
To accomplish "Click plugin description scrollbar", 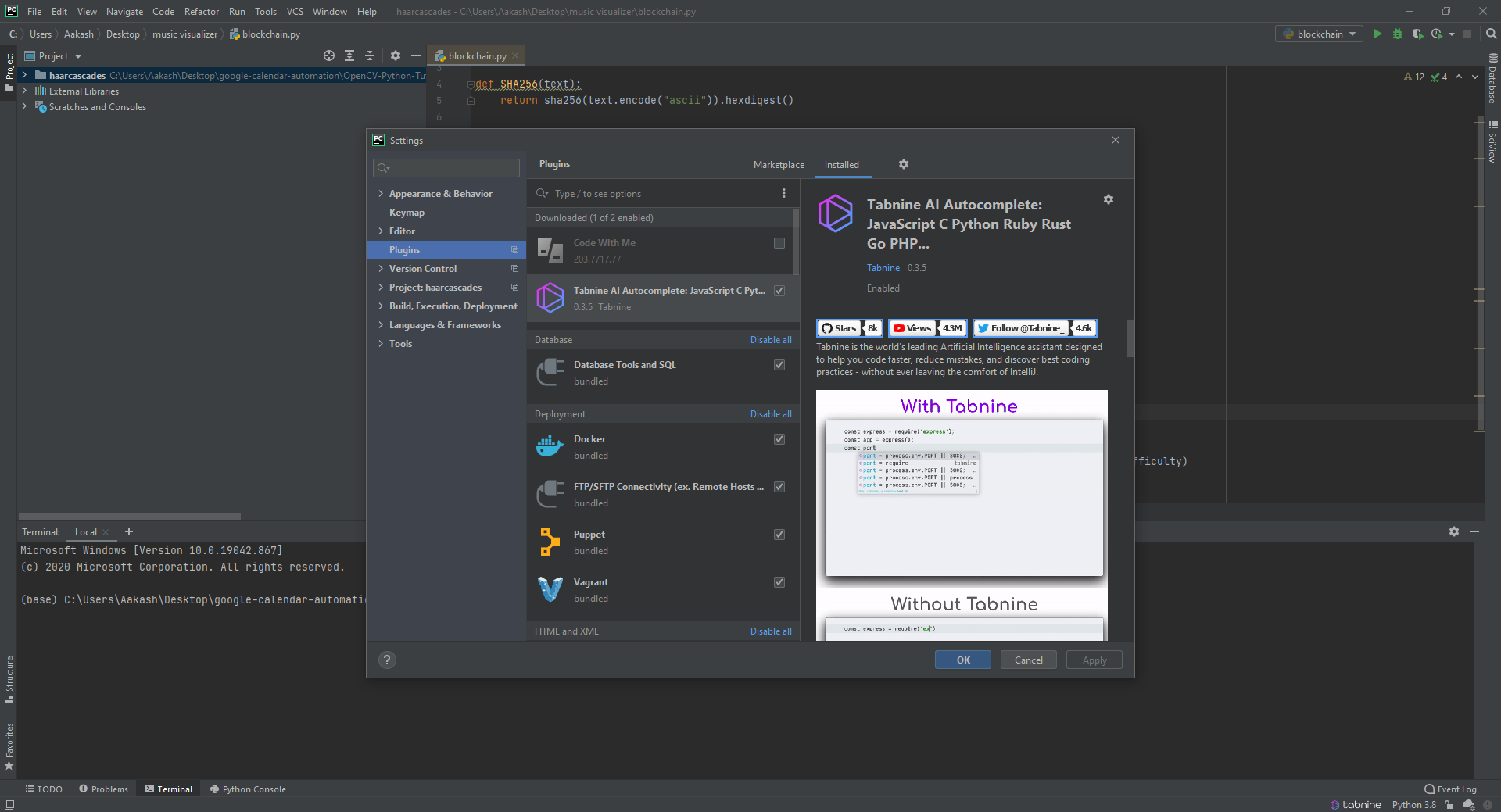I will pyautogui.click(x=1130, y=338).
